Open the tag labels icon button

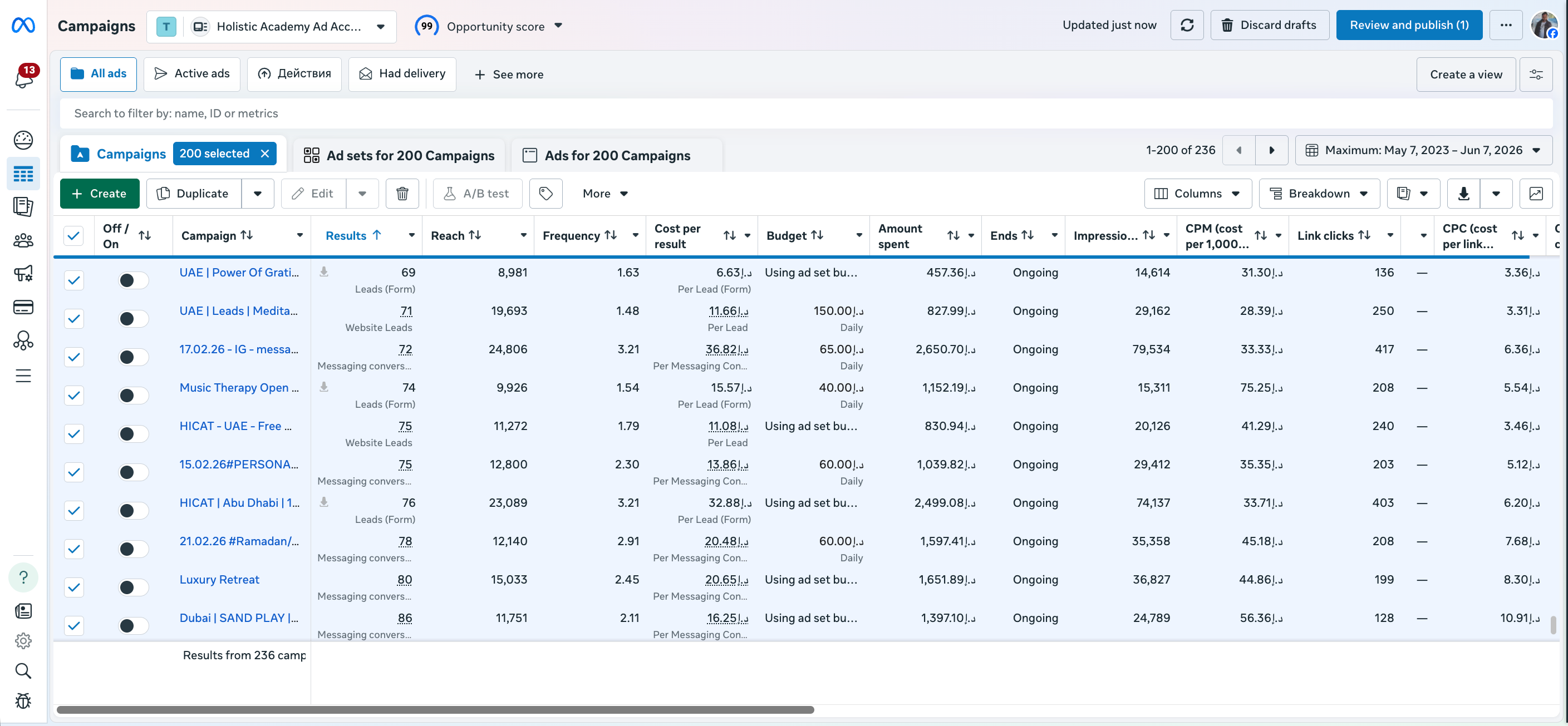545,194
